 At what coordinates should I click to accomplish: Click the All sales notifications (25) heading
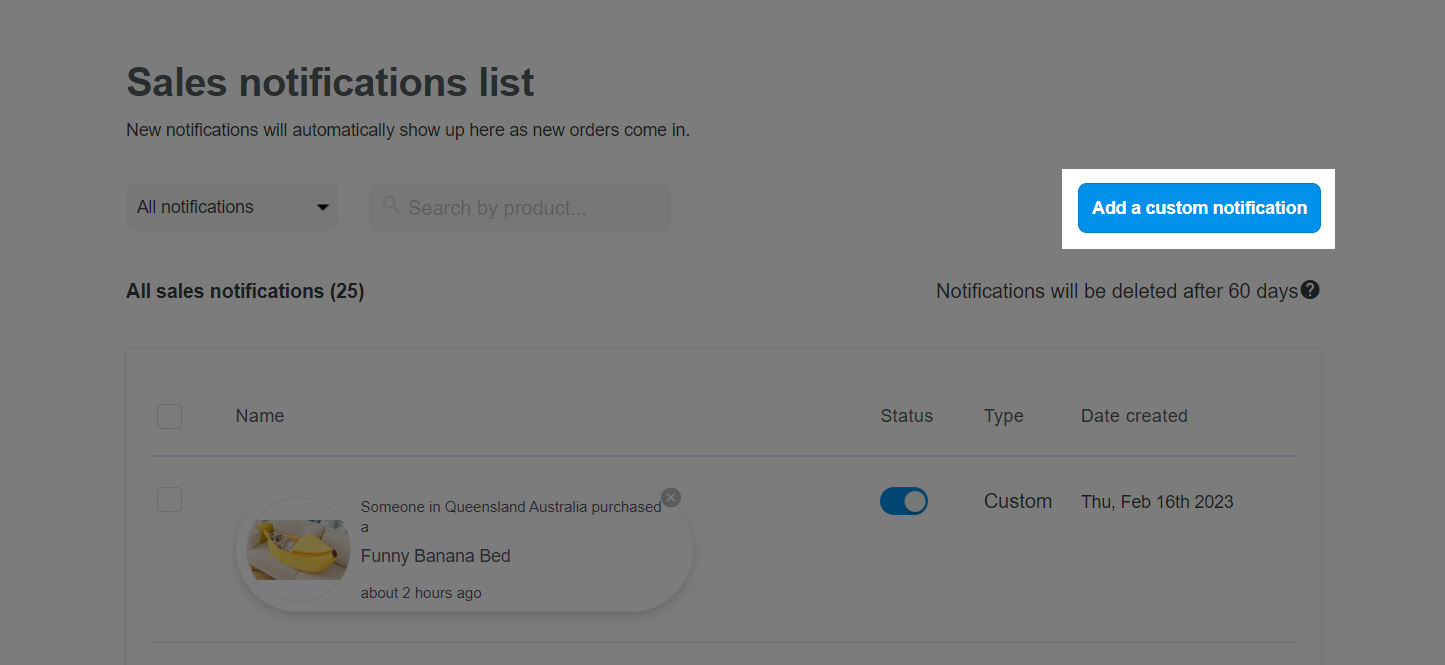click(245, 291)
